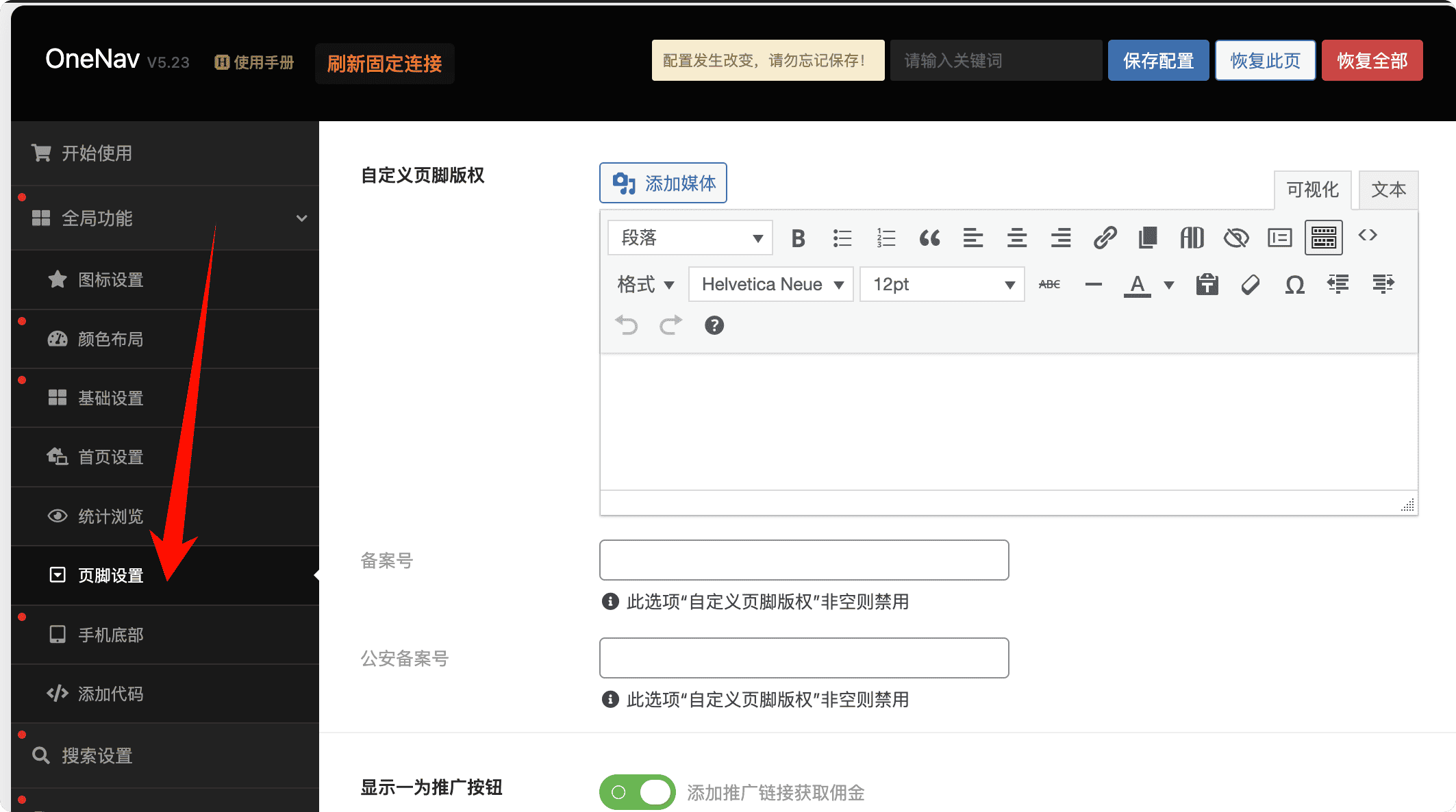Click the clear formatting eraser icon
The image size is (1456, 812).
pyautogui.click(x=1251, y=284)
